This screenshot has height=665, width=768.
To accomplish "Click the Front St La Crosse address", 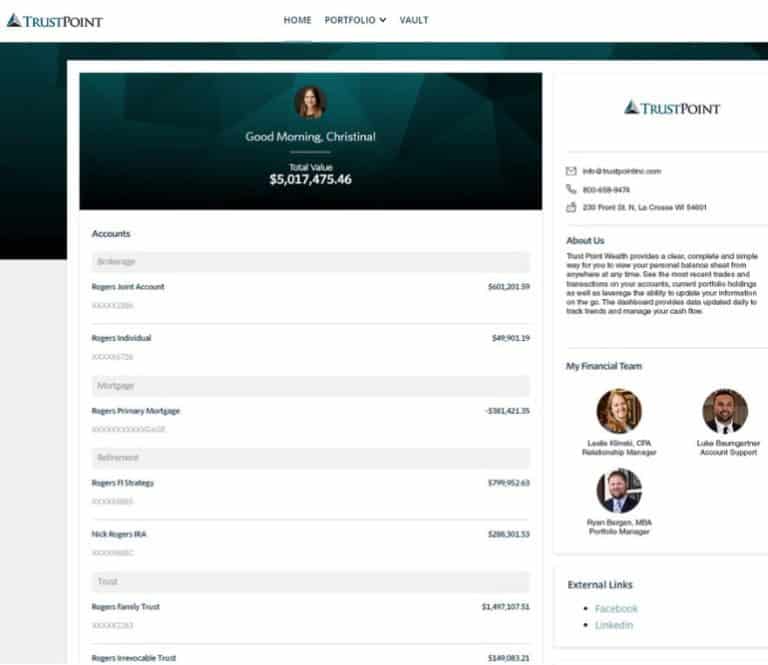I will [645, 207].
